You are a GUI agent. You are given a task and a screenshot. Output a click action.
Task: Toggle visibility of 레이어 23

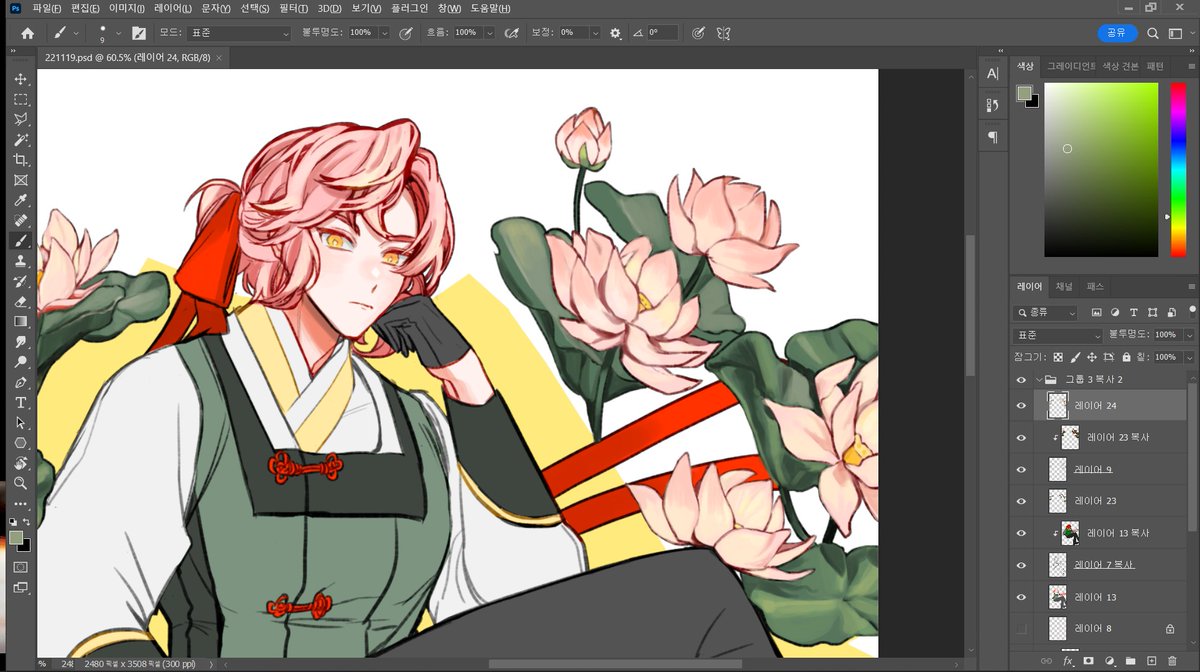coord(1021,501)
